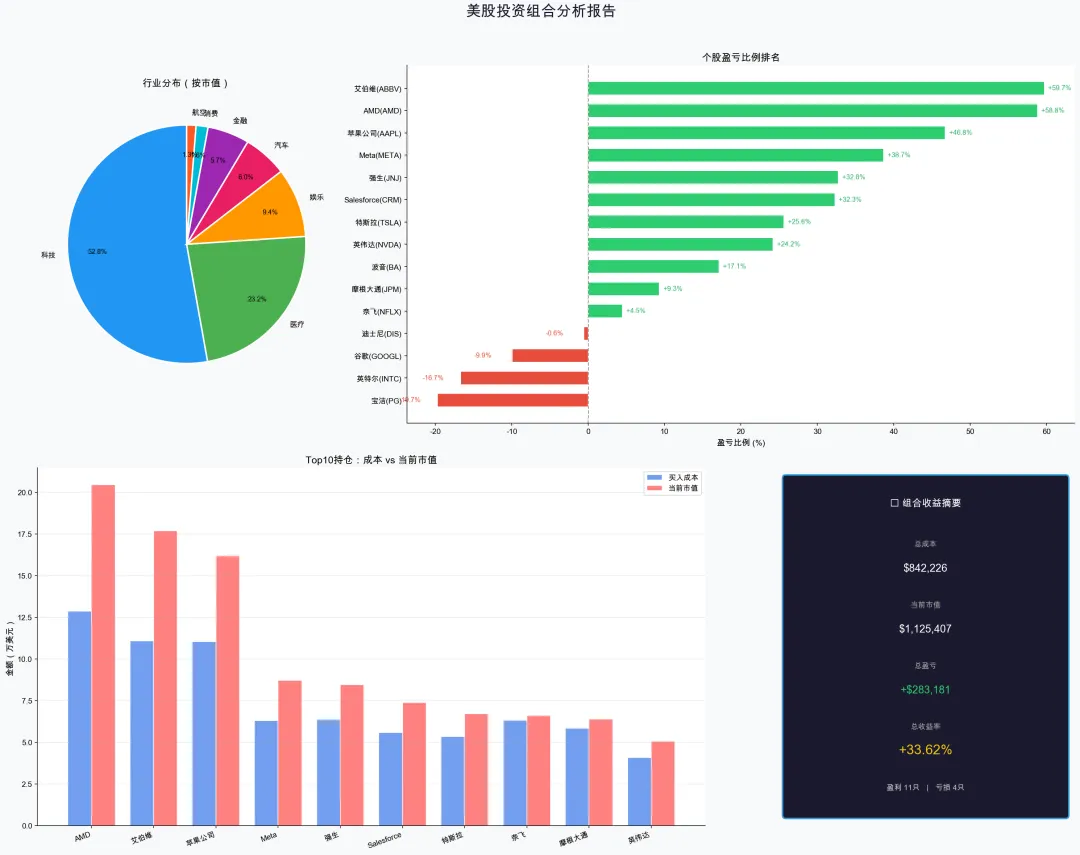Screen dimensions: 1080x855
Task: Click the 苹果公司(AAPL) row label
Action: [374, 133]
